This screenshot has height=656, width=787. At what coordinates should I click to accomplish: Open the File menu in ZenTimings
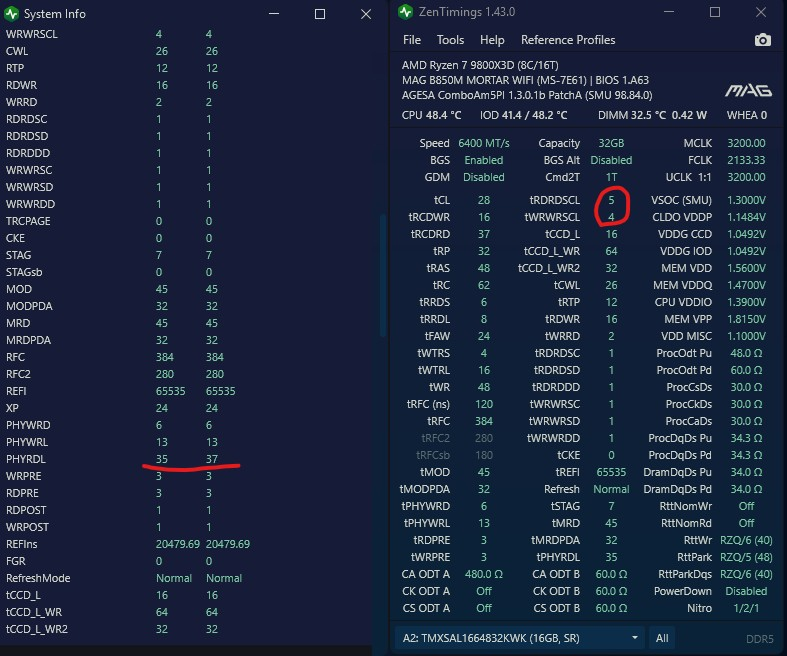[412, 40]
